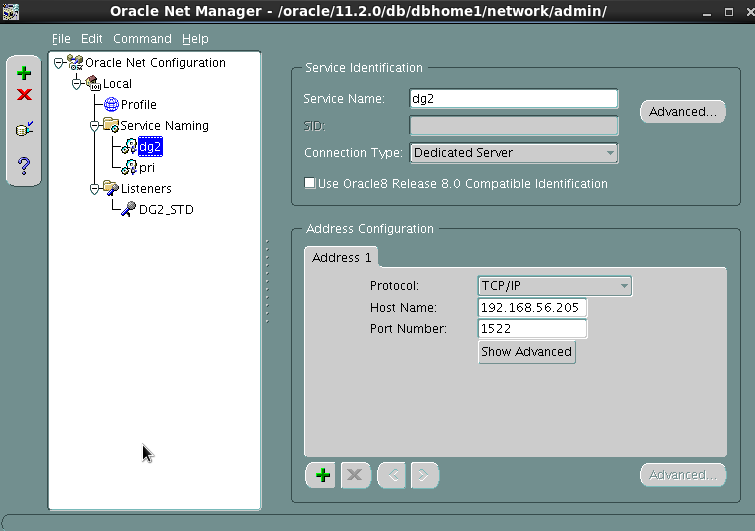
Task: Open the Help menu
Action: pos(195,39)
